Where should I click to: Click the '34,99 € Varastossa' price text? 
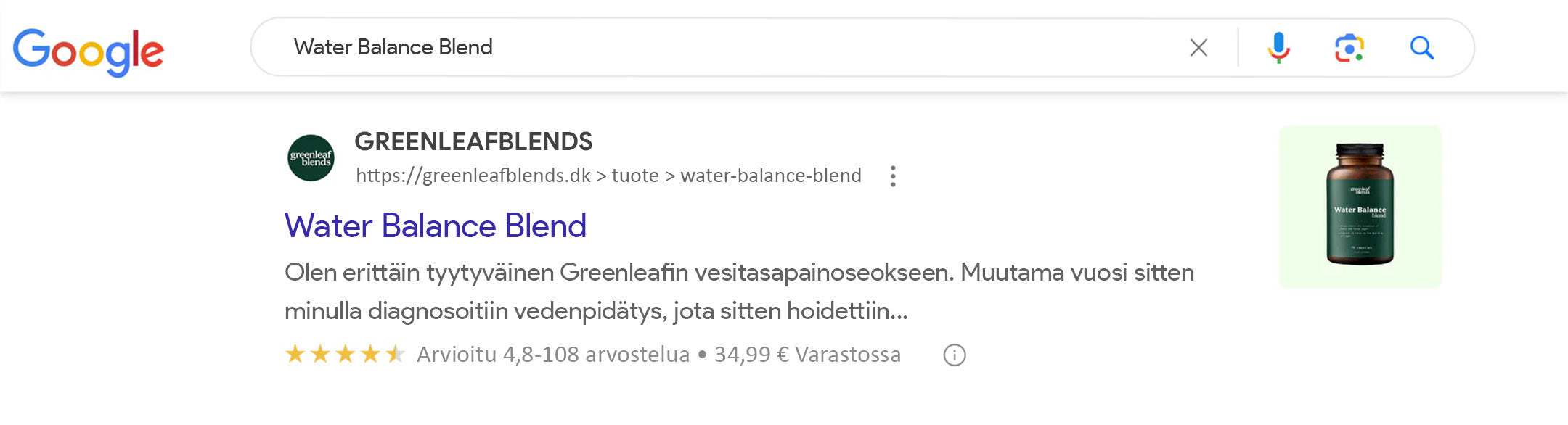point(807,355)
